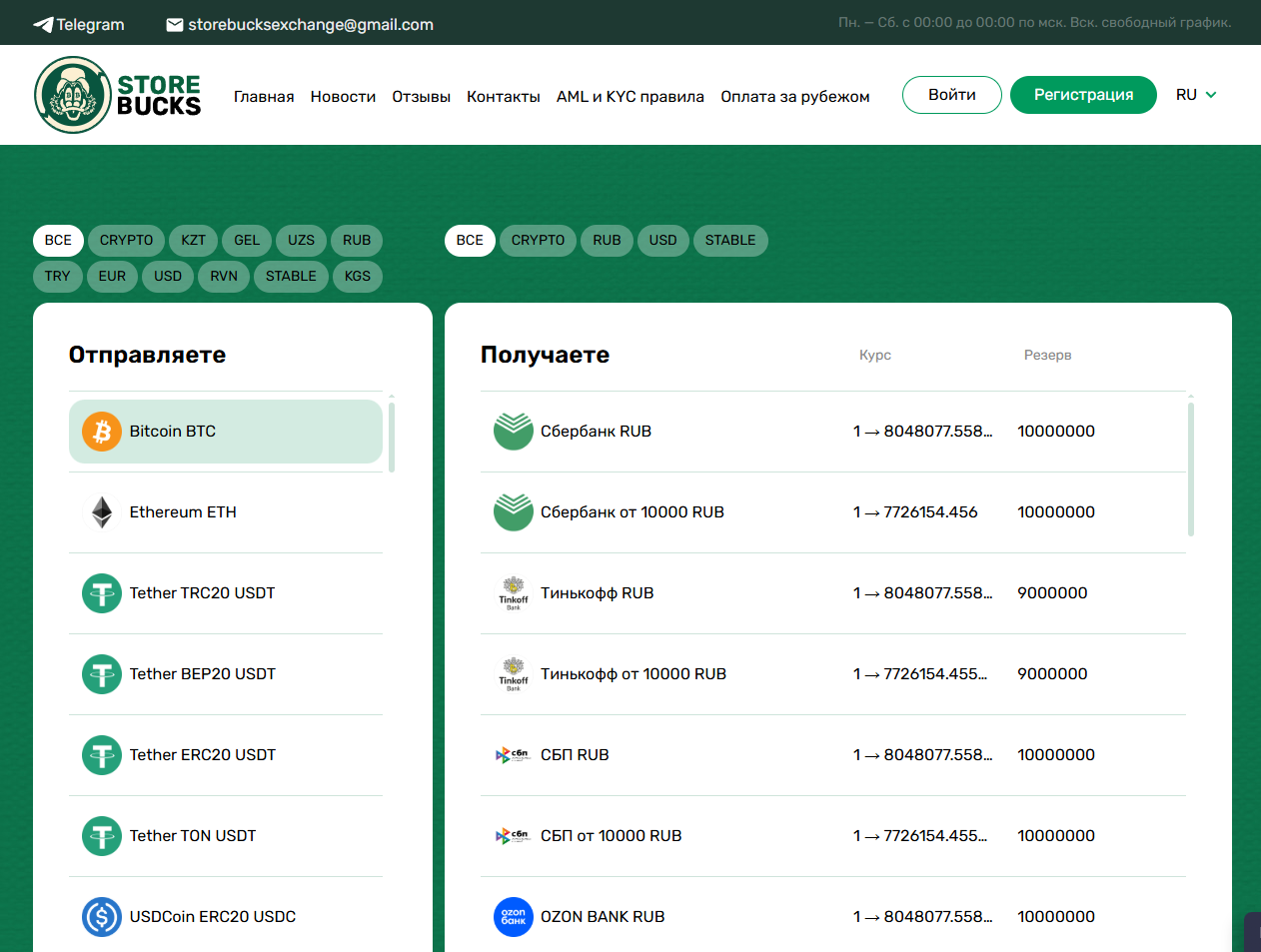Filter send currencies by RVN
Viewport: 1261px width, 952px height.
224,277
